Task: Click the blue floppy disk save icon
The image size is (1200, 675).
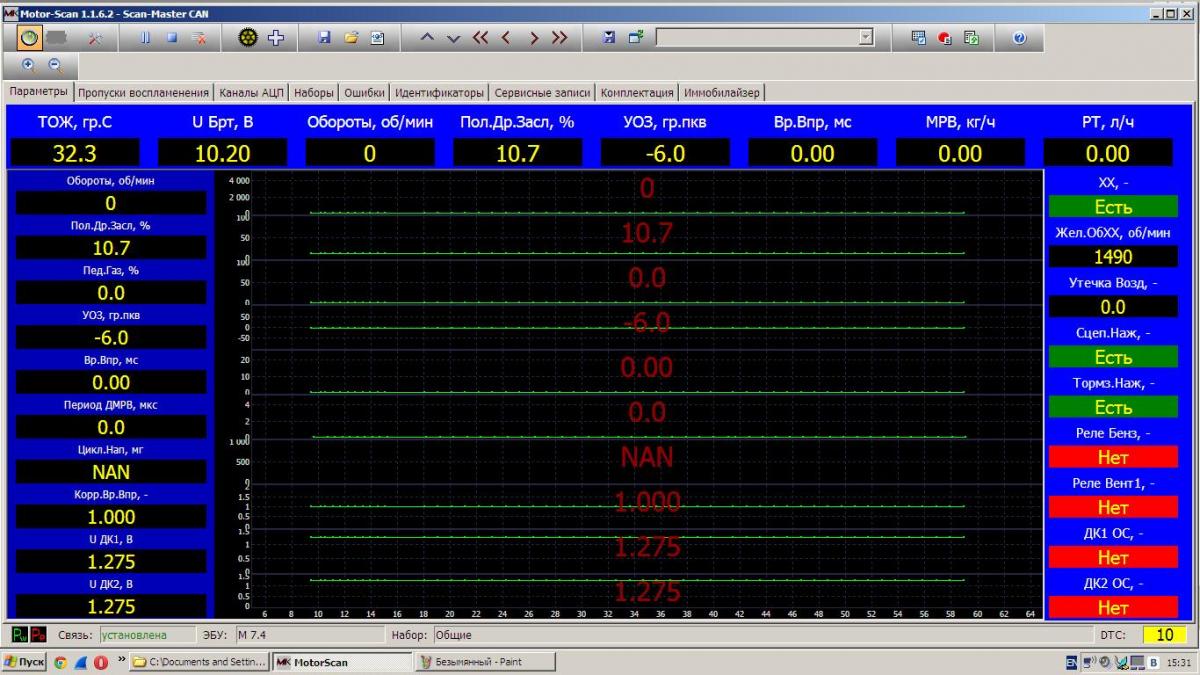Action: click(x=324, y=38)
